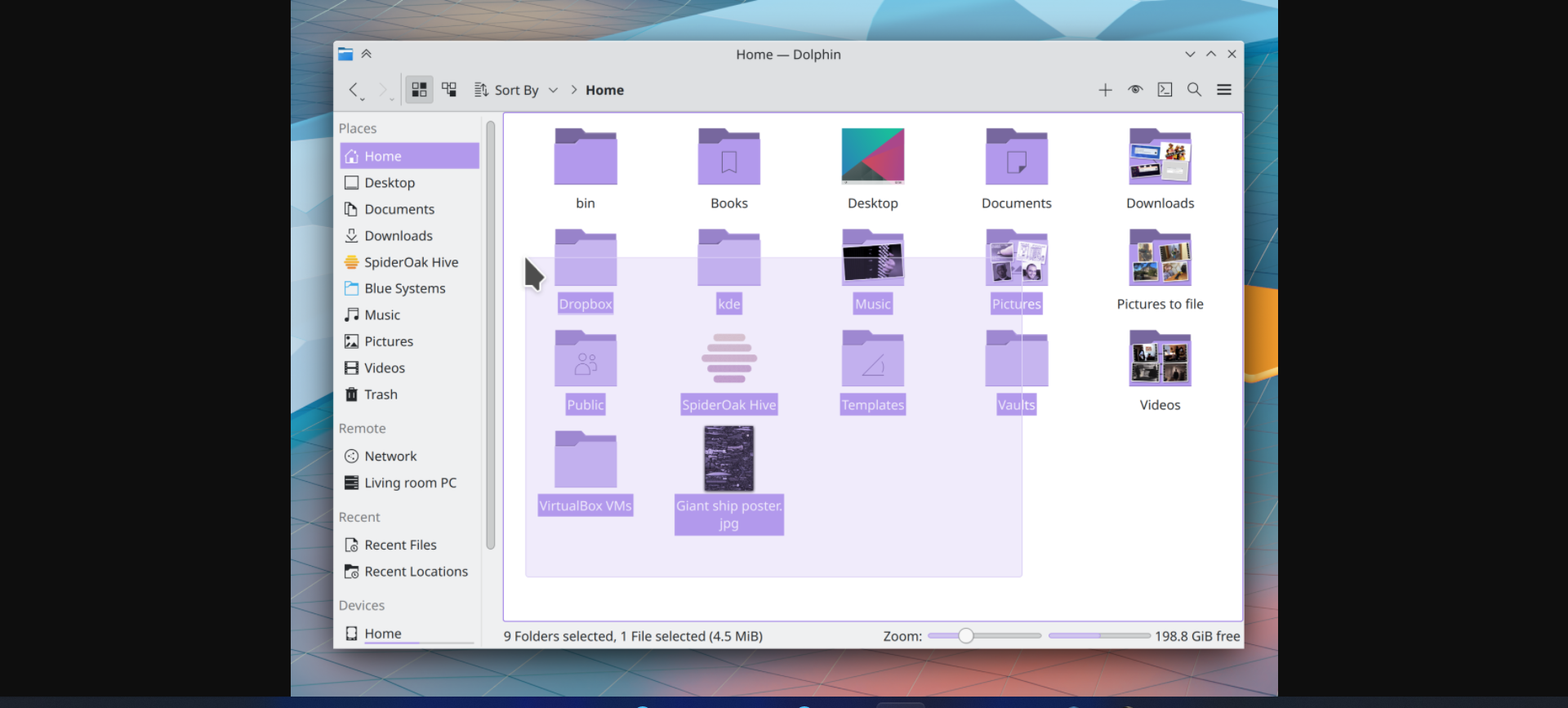Click the Public folder icon
Image resolution: width=1568 pixels, height=708 pixels.
pyautogui.click(x=586, y=358)
